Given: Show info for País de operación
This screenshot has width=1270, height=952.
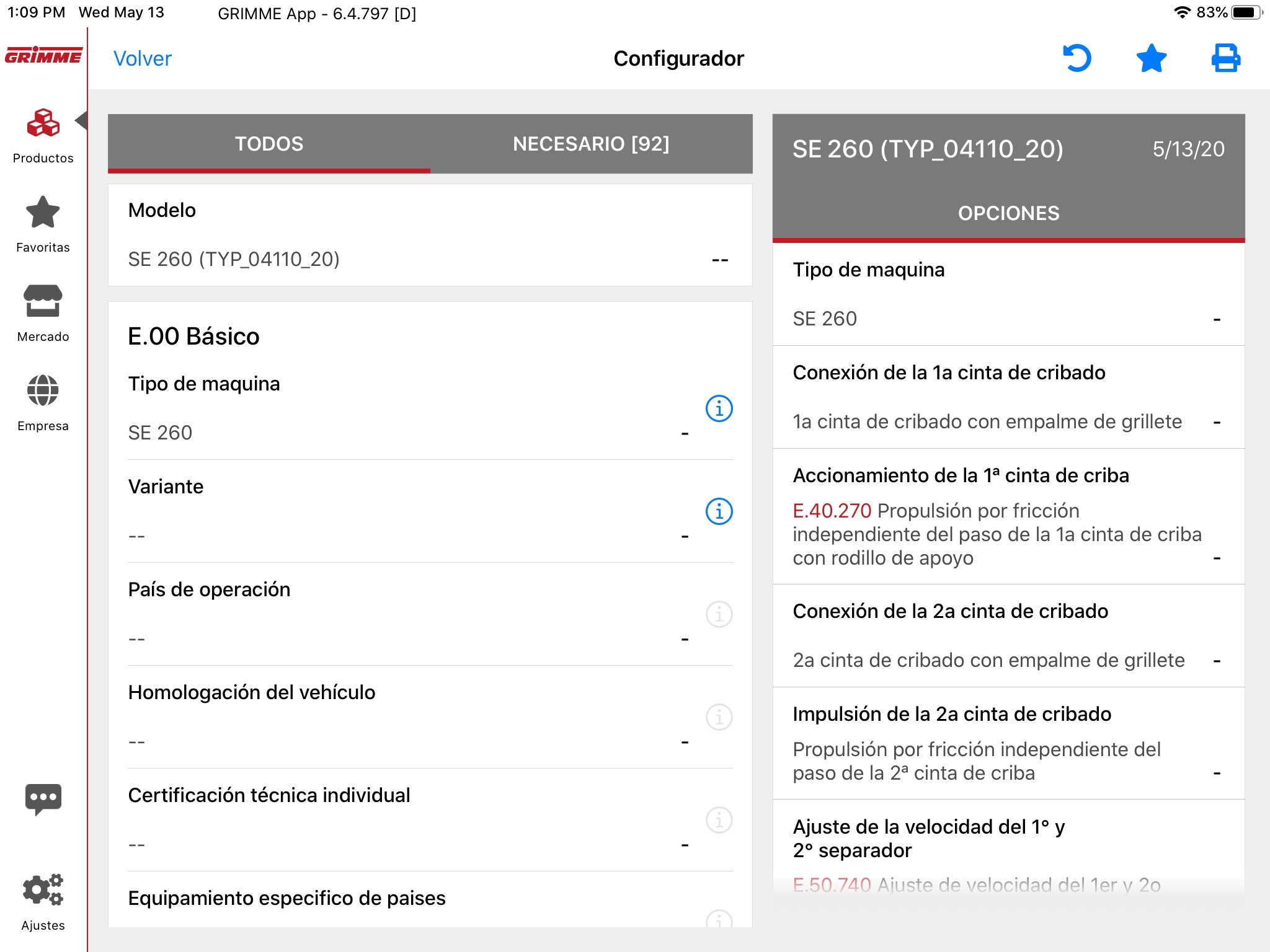Looking at the screenshot, I should coord(719,614).
